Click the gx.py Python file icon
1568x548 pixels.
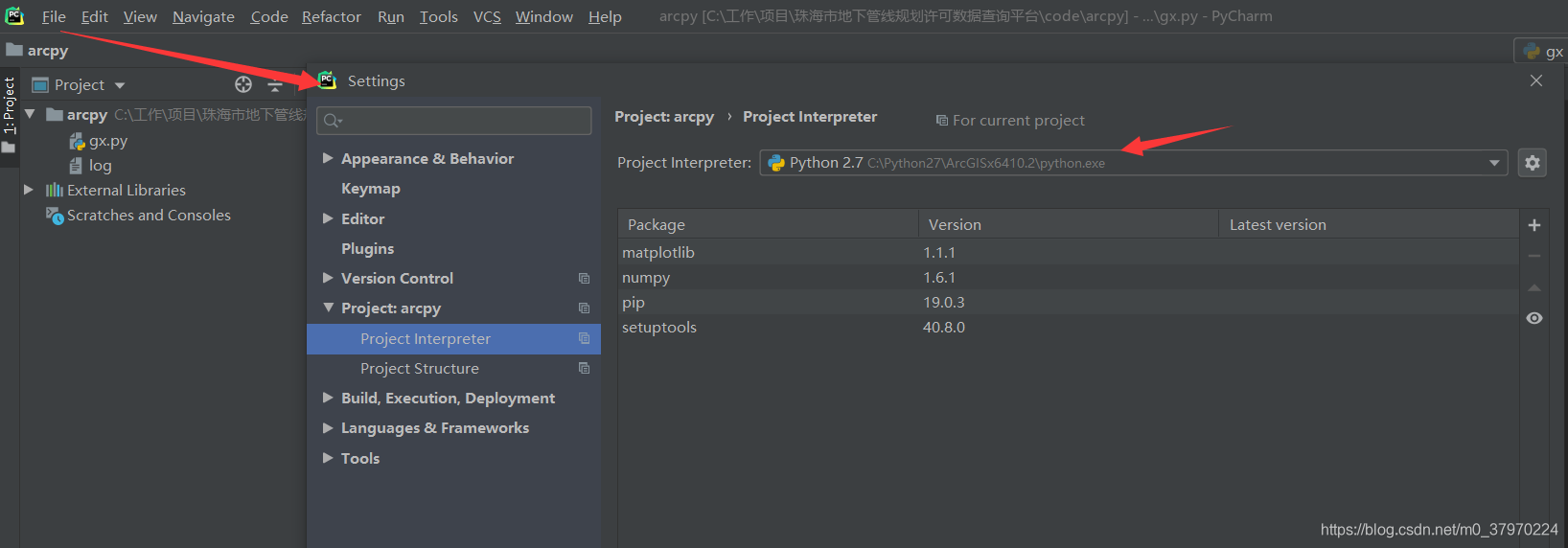click(x=77, y=141)
